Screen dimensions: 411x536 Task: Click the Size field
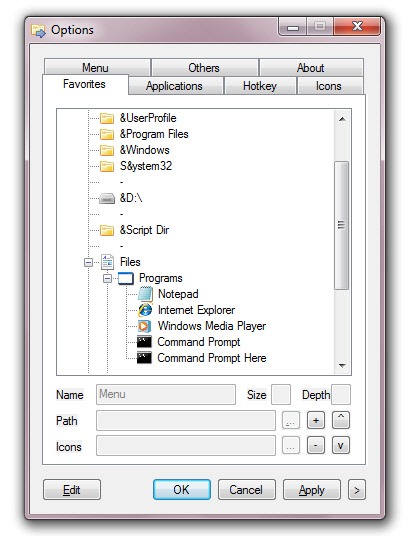pos(281,394)
